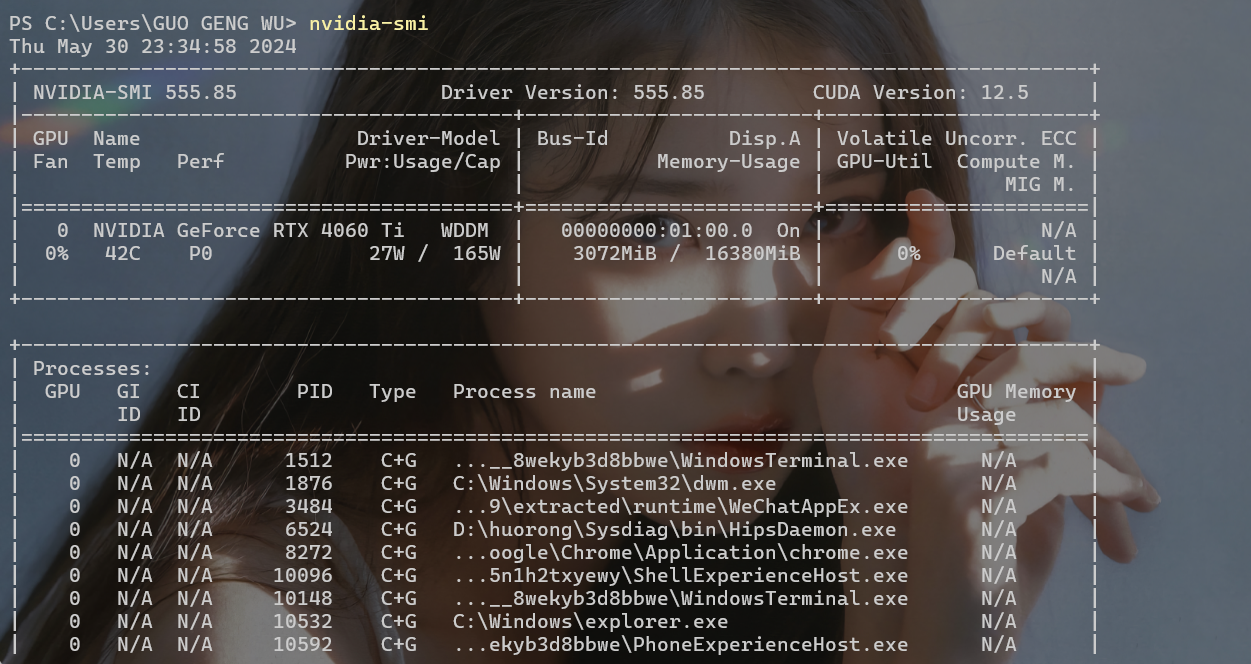Click the WDDM driver model text
Screen dimensions: 1251x664
(x=465, y=230)
